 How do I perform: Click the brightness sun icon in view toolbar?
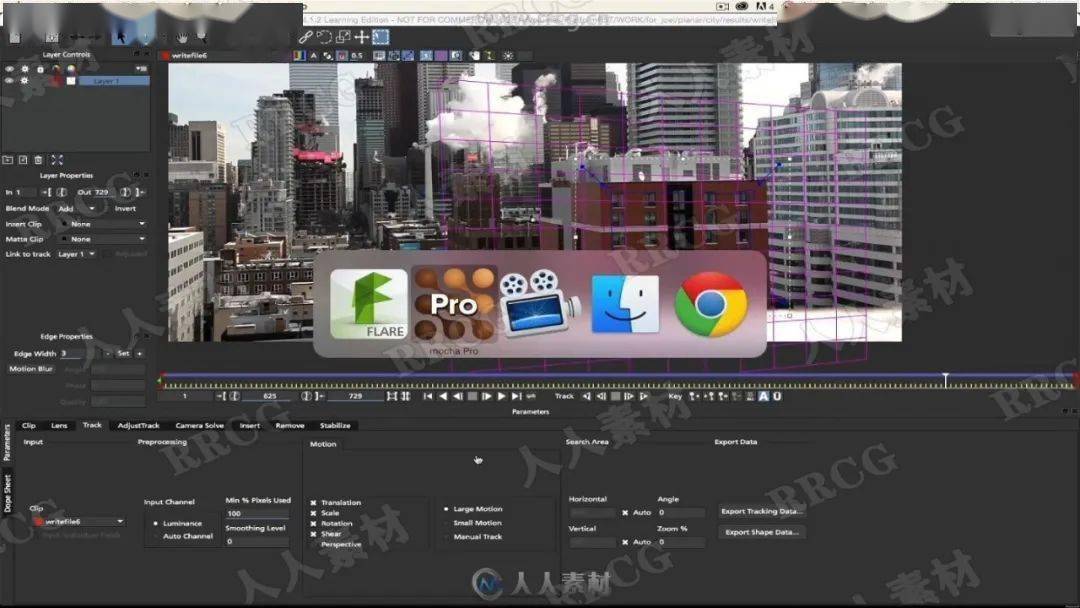508,56
